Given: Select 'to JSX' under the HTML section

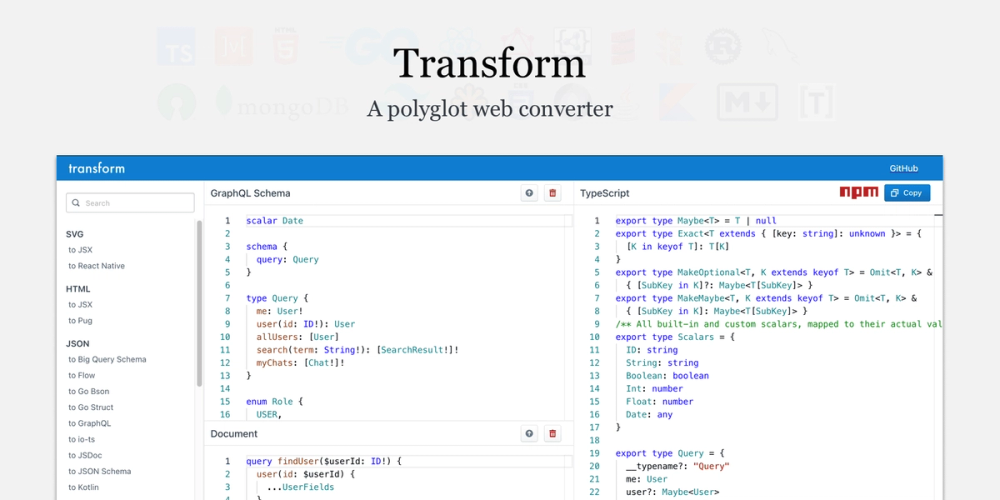Looking at the screenshot, I should [x=80, y=305].
